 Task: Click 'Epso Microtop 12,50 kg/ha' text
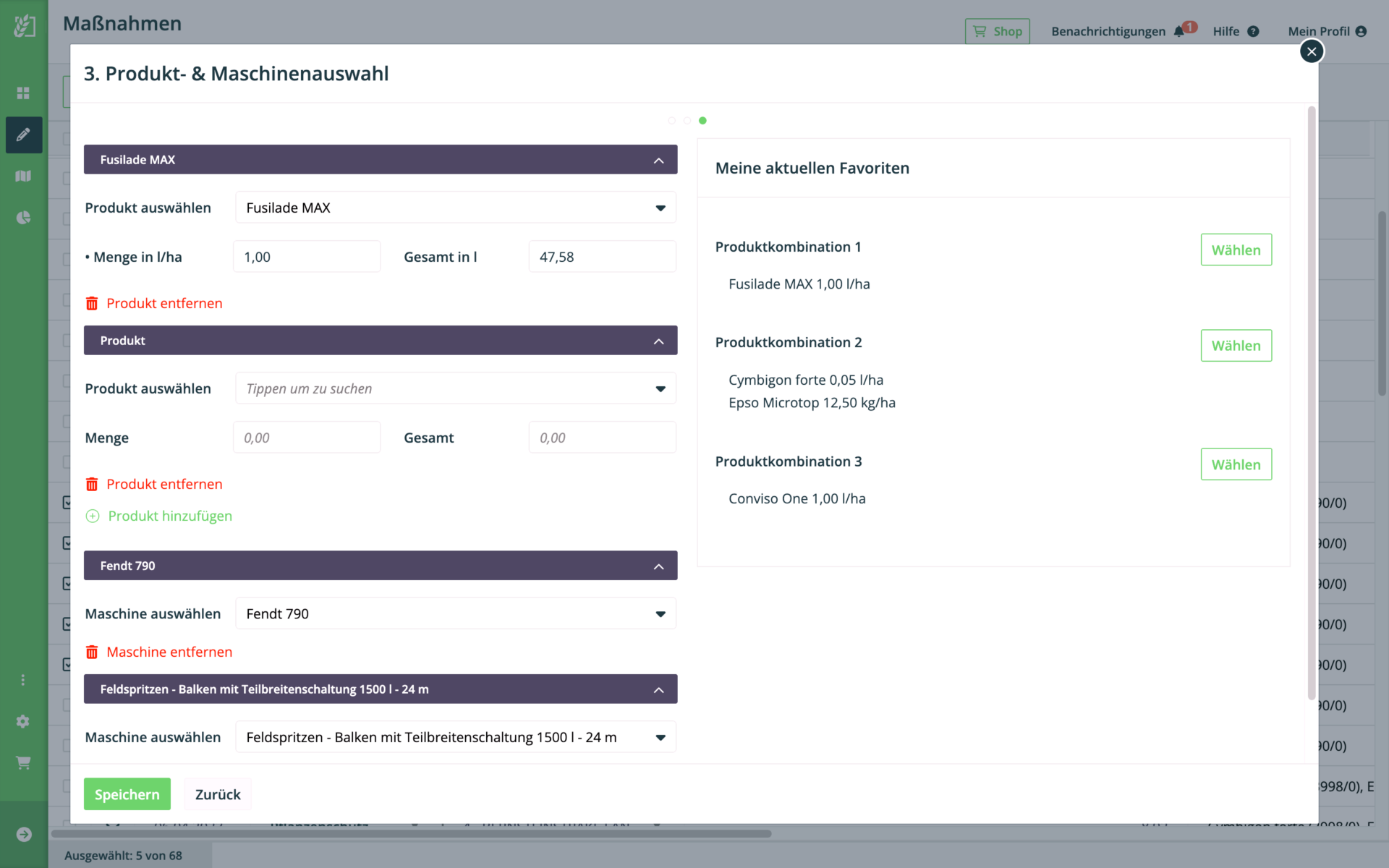pos(812,403)
